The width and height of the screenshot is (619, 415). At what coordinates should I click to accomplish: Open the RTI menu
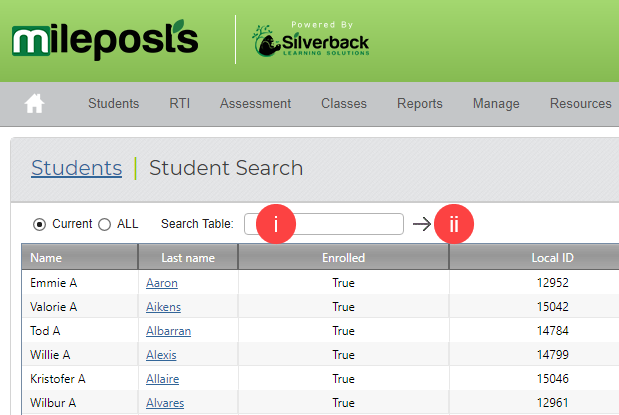point(180,103)
